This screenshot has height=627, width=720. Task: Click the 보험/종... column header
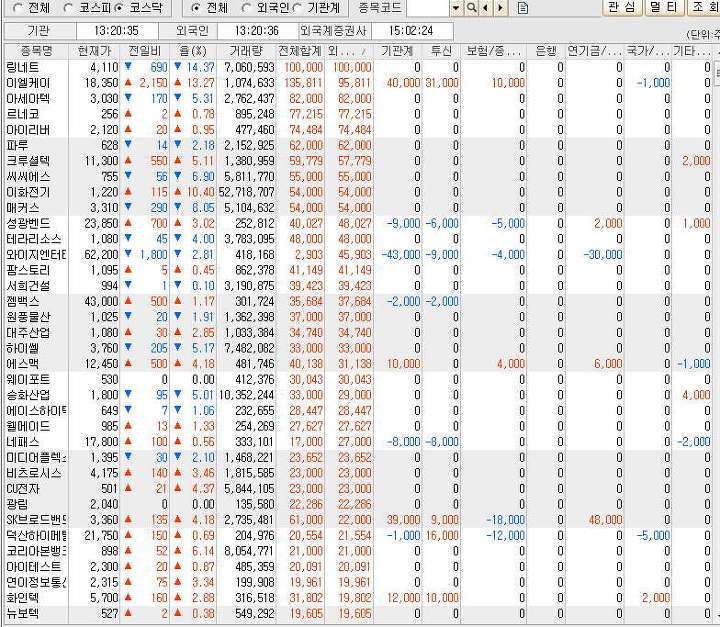click(x=494, y=51)
